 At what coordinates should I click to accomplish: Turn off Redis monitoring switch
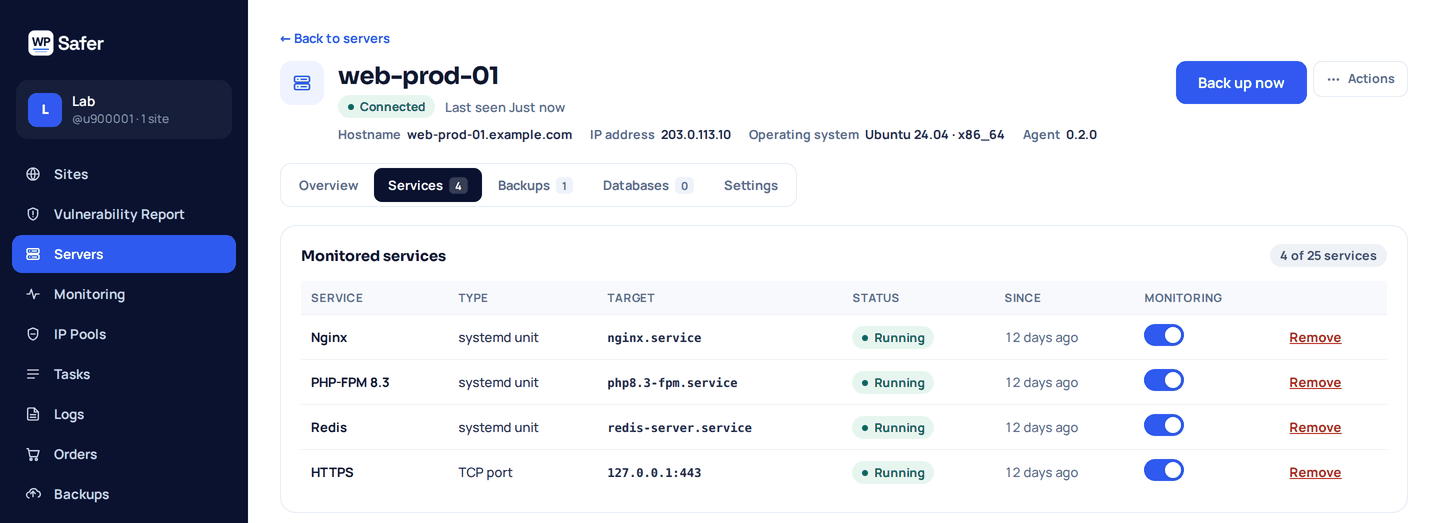pyautogui.click(x=1164, y=425)
